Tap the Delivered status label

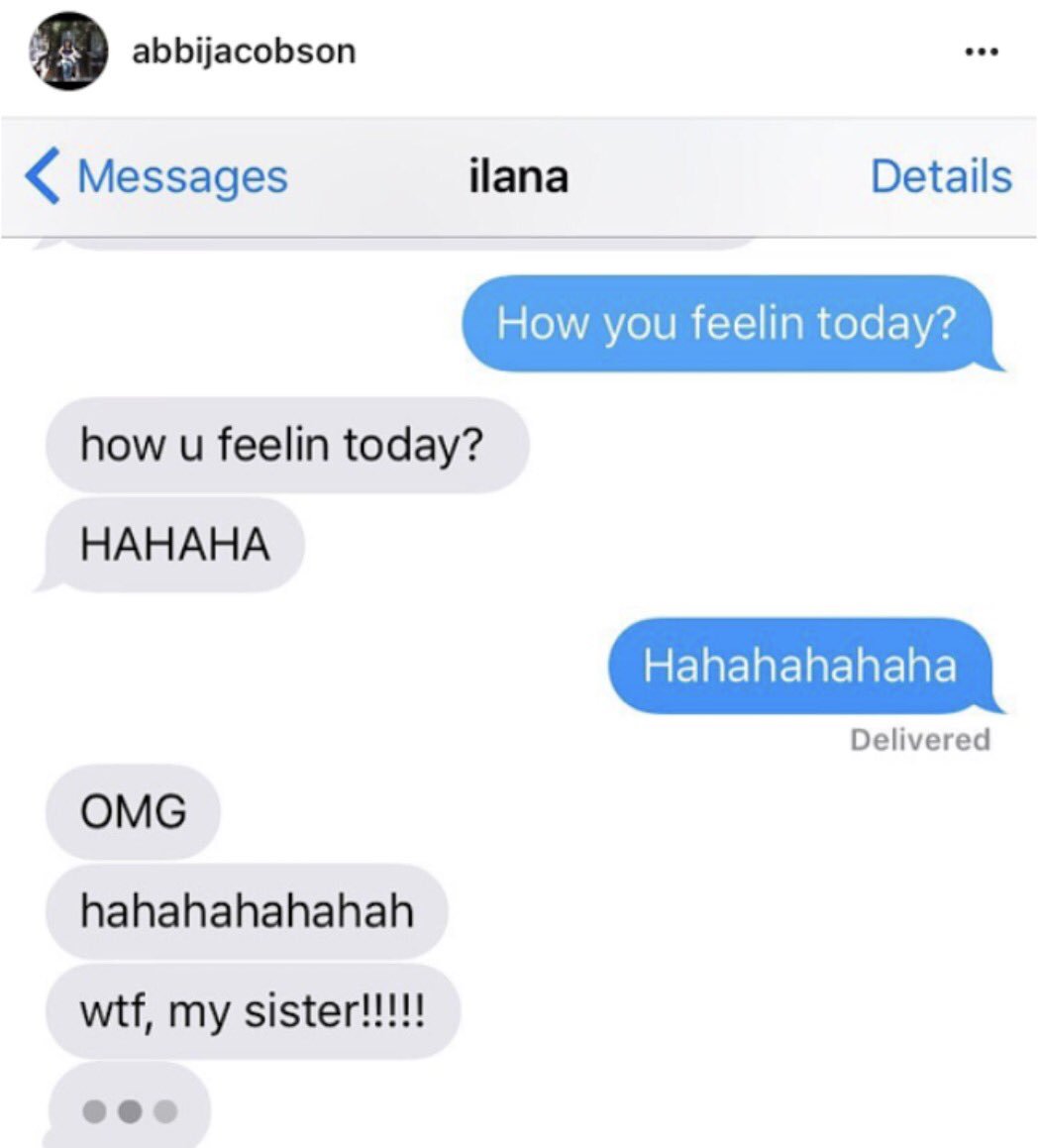[x=920, y=740]
